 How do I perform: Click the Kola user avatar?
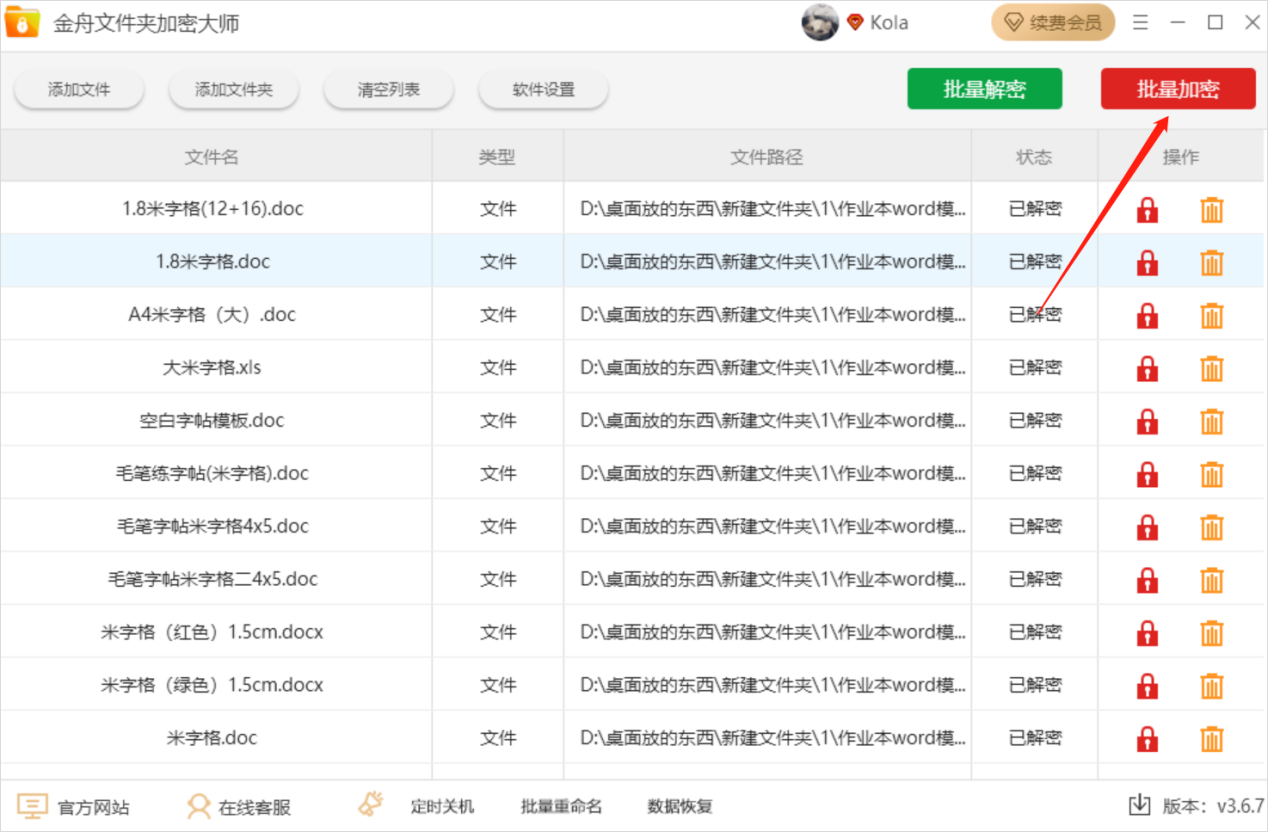click(820, 21)
